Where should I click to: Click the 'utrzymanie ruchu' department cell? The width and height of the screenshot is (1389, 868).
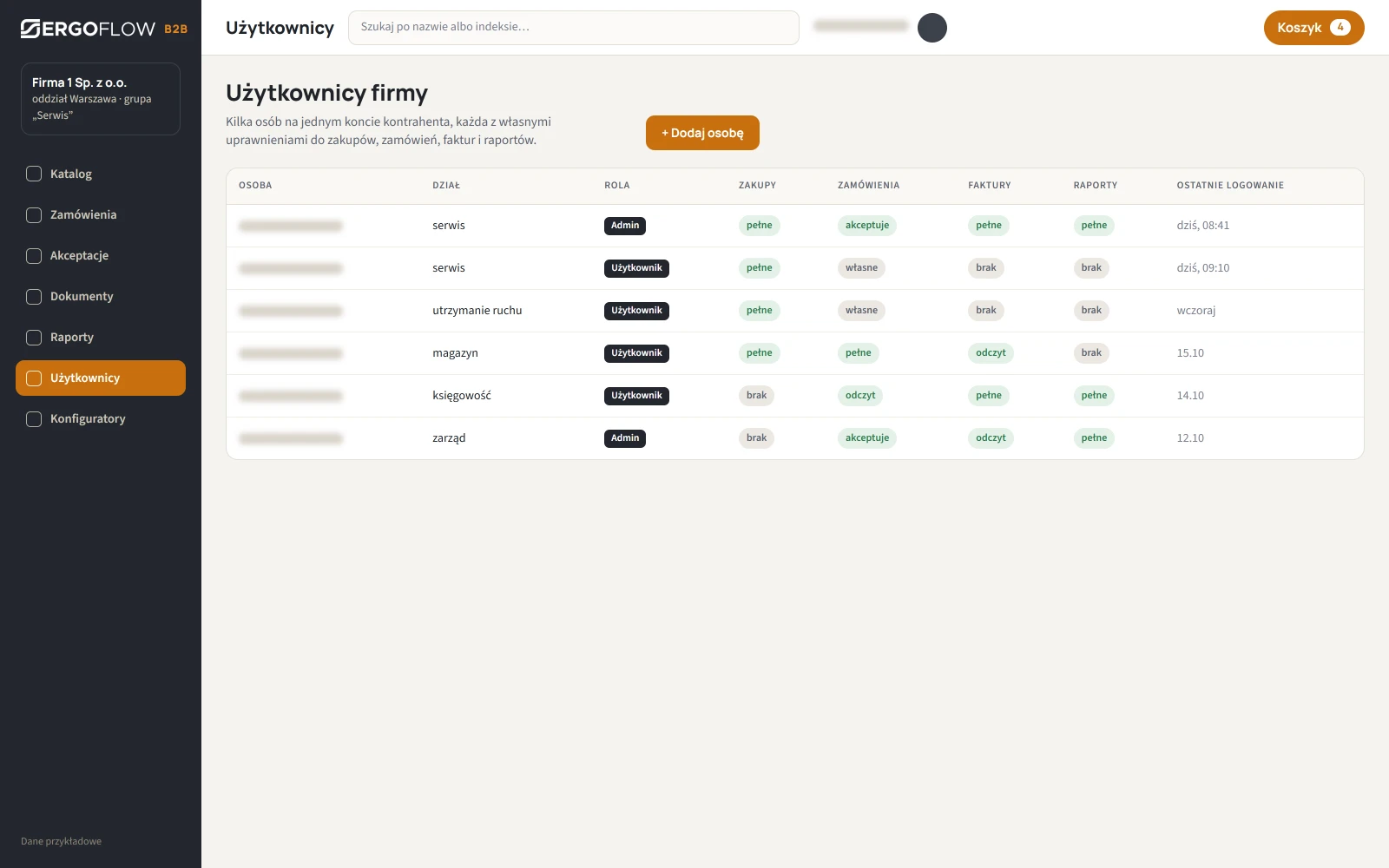[477, 311]
